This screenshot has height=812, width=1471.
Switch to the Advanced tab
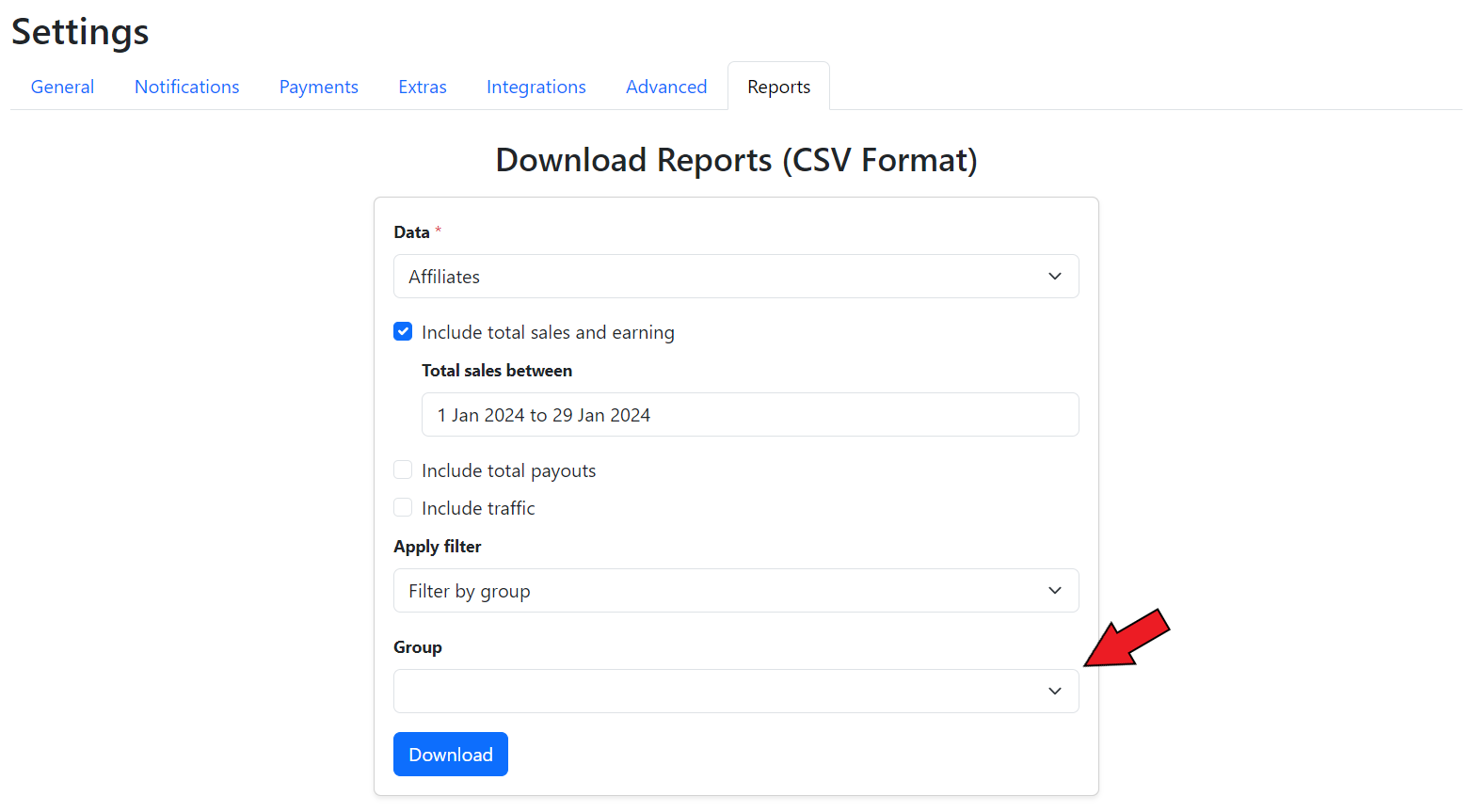coord(665,87)
